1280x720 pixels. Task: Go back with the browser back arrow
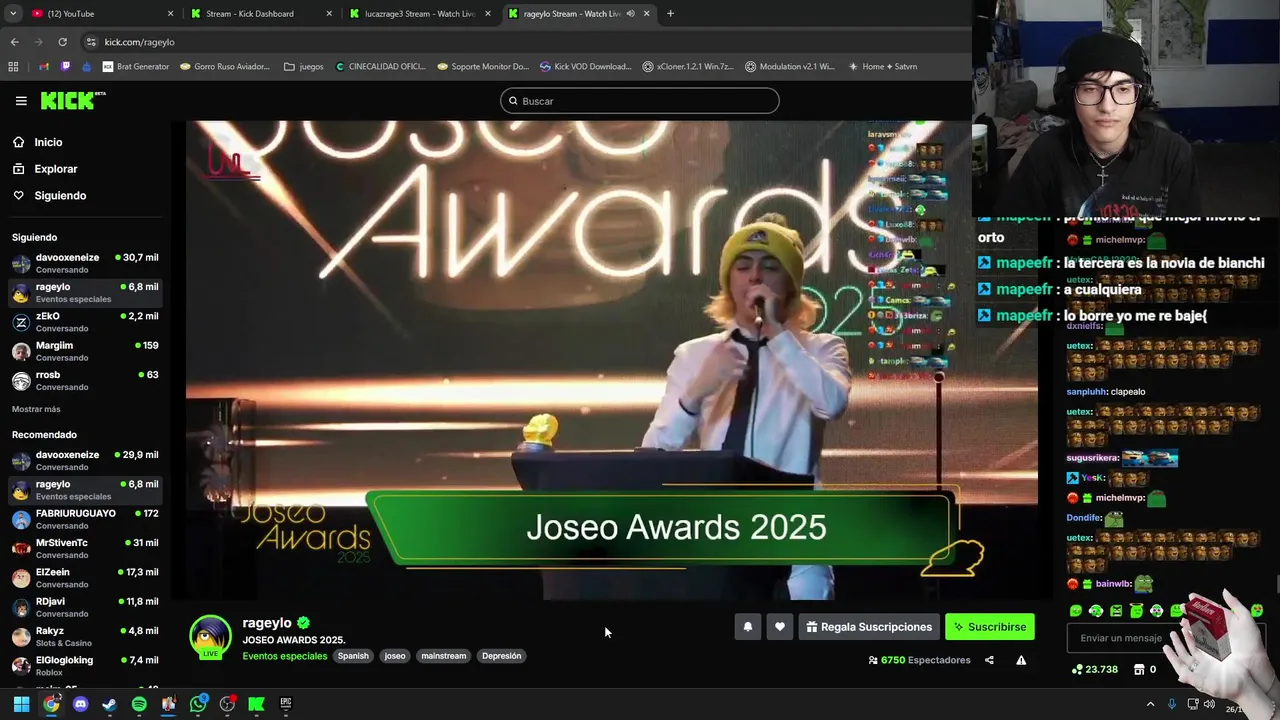coord(14,42)
